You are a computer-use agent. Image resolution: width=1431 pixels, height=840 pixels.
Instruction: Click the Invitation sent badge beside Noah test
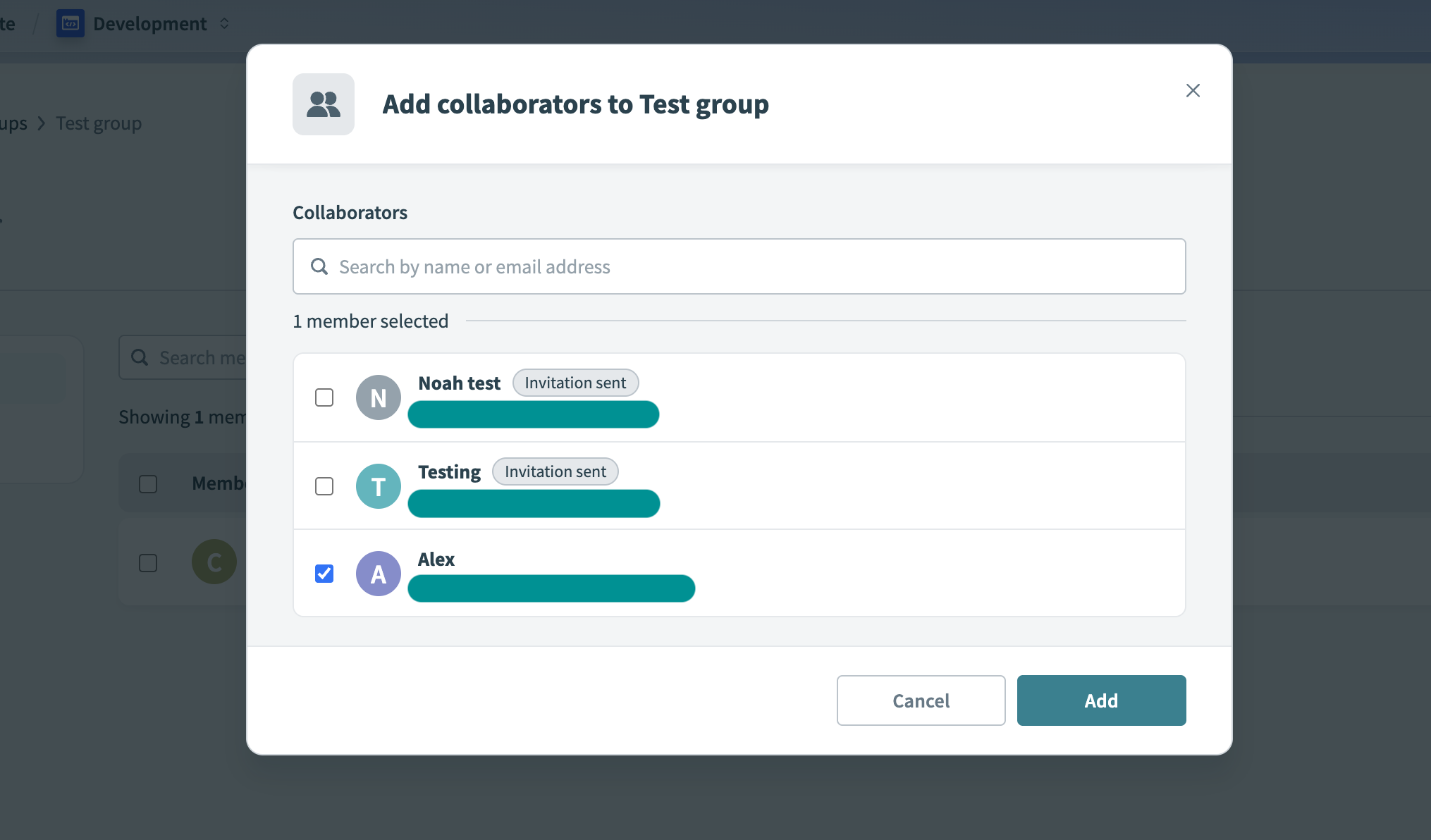click(x=575, y=383)
